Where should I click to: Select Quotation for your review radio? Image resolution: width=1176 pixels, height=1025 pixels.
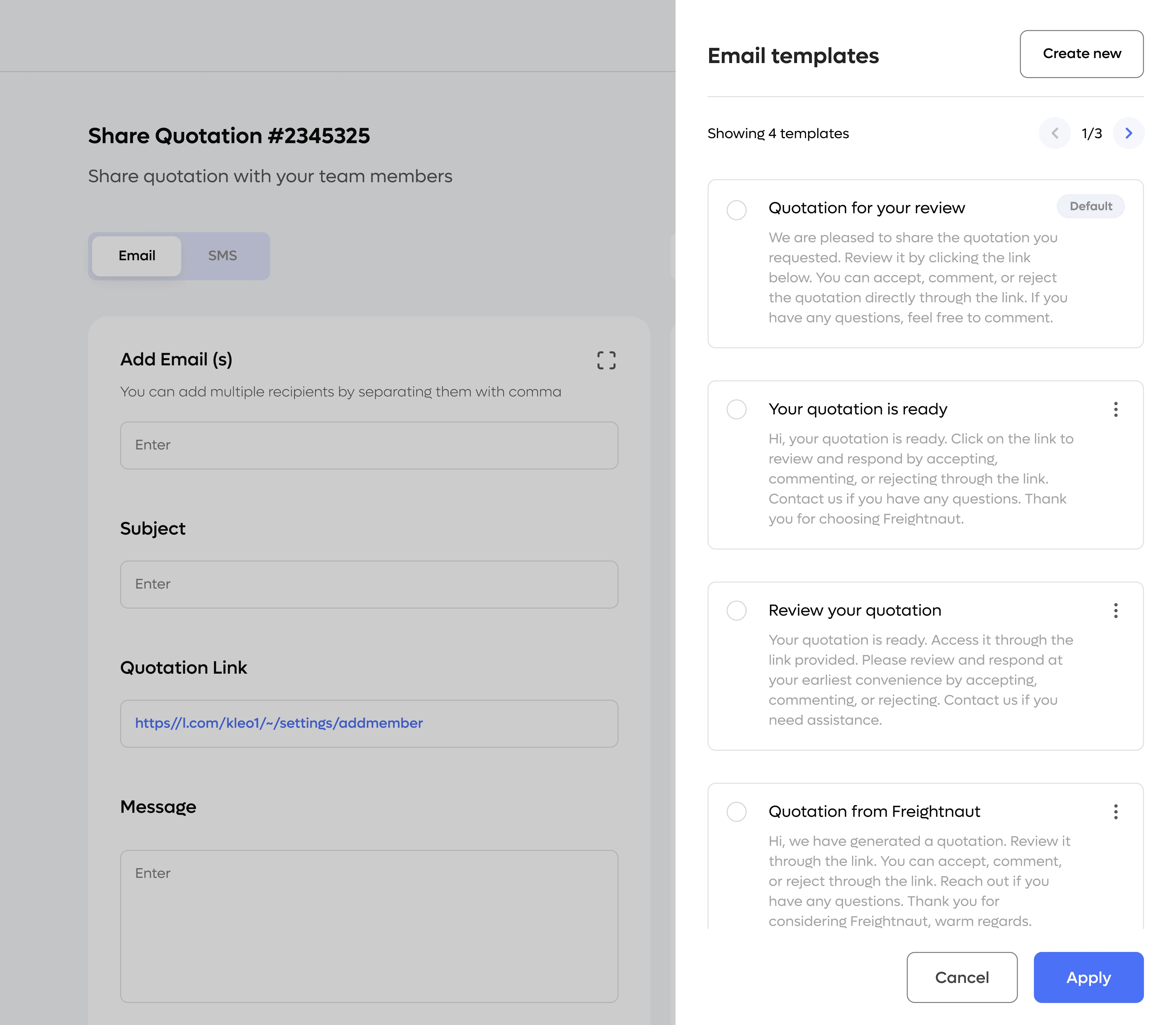tap(736, 210)
